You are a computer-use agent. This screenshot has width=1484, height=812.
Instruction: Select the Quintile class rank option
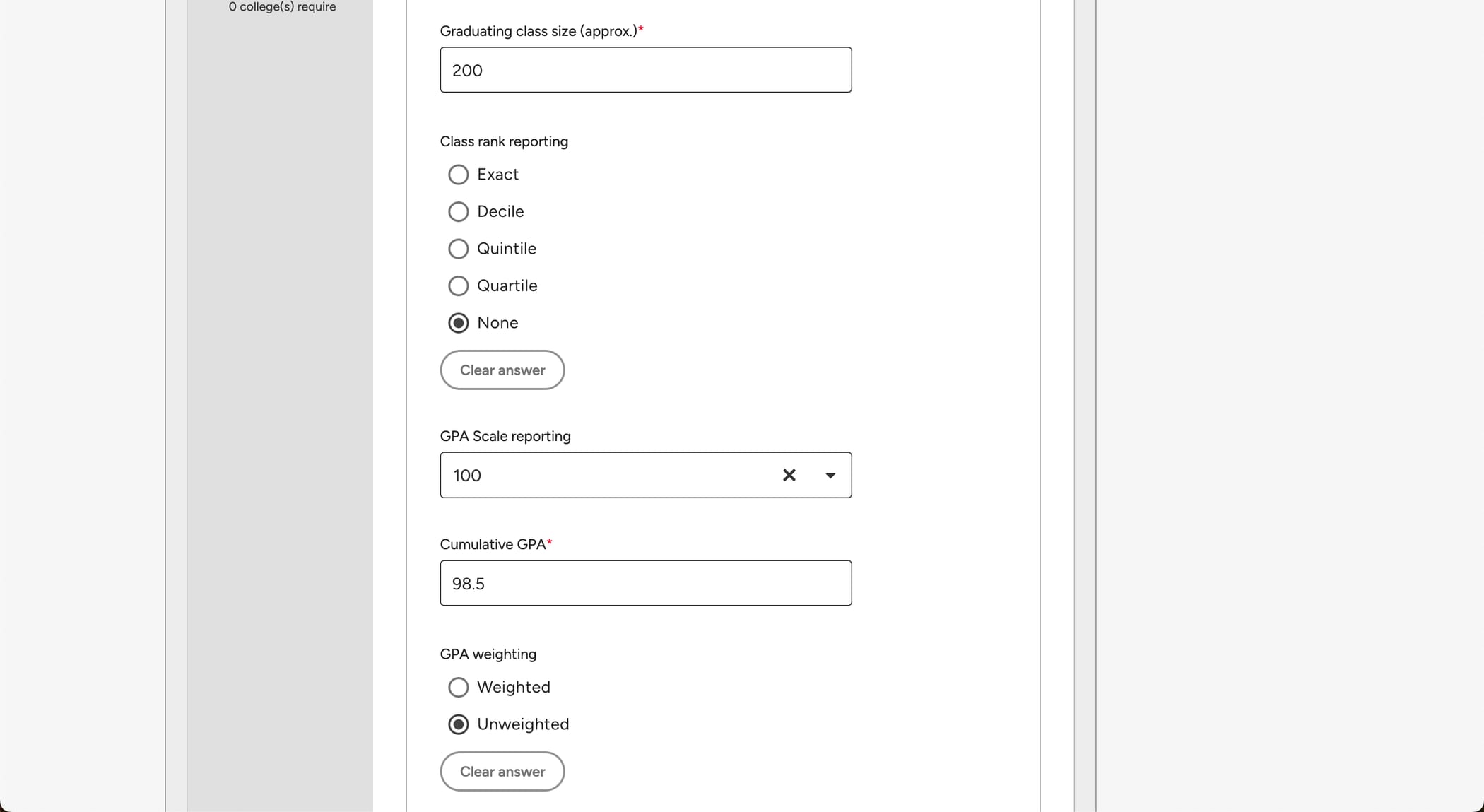click(x=458, y=249)
